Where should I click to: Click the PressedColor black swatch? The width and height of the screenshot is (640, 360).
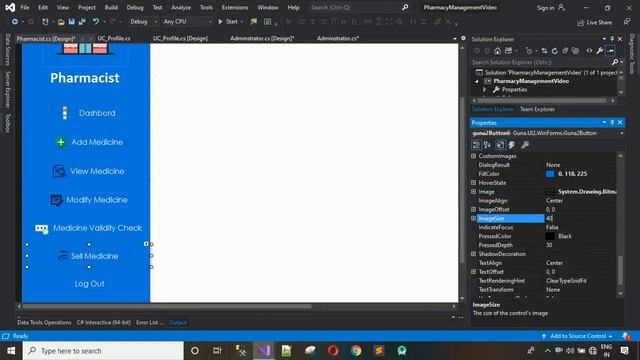pyautogui.click(x=550, y=236)
